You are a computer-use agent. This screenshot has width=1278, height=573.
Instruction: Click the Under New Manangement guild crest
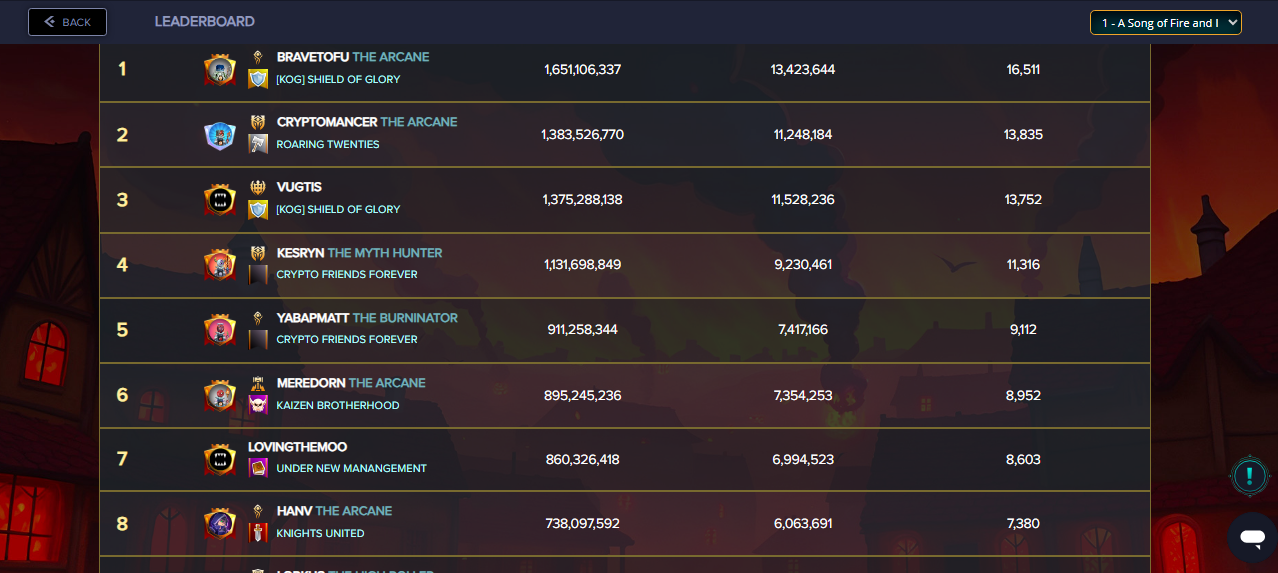(x=258, y=468)
